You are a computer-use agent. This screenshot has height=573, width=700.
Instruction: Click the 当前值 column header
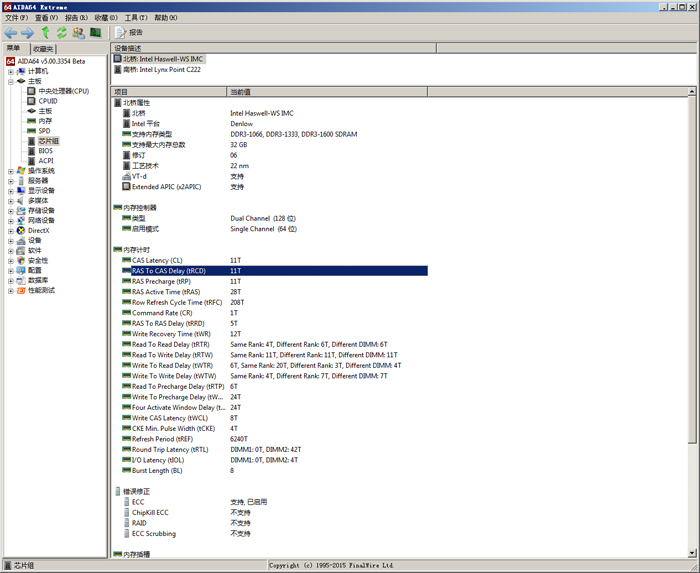tap(327, 92)
